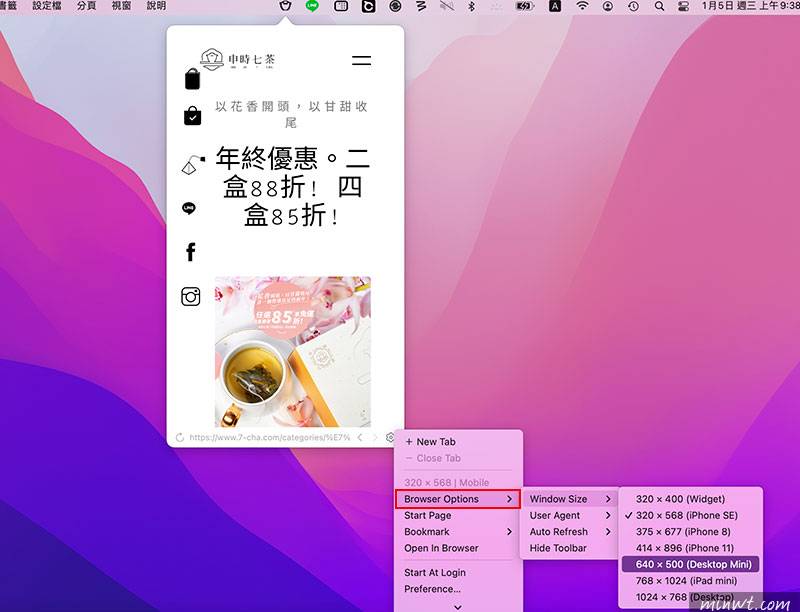Select Hide Toolbar option
The width and height of the screenshot is (800, 612).
(x=570, y=548)
